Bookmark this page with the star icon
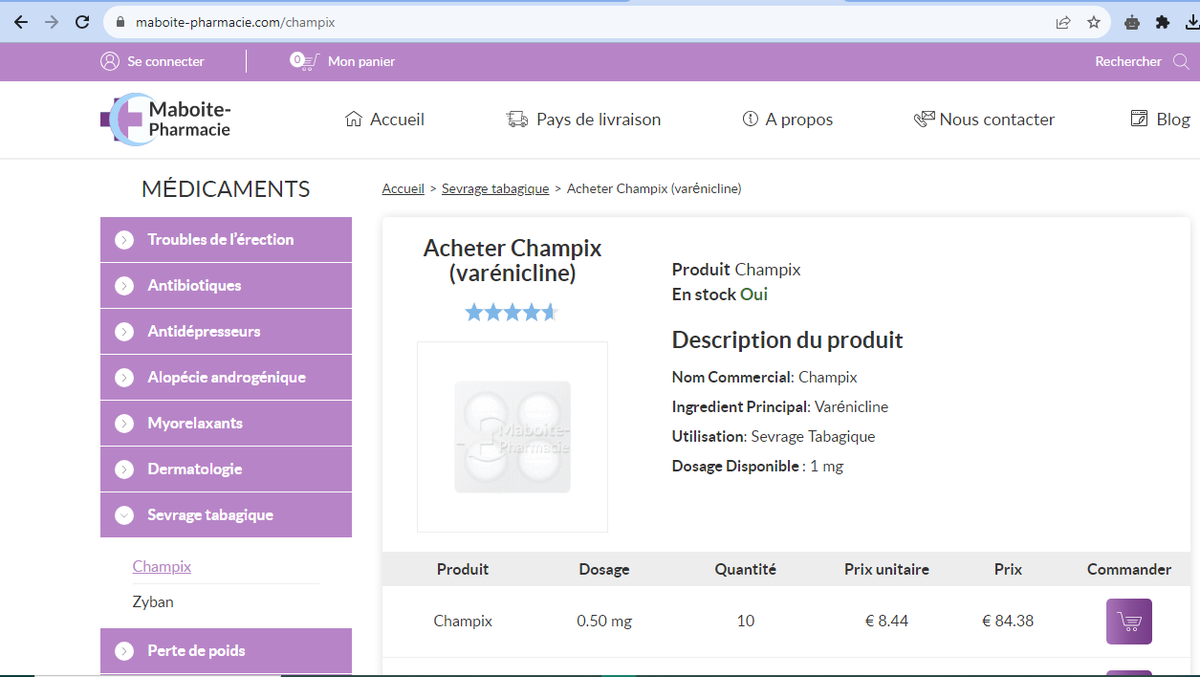Viewport: 1200px width, 677px height. [x=1094, y=22]
